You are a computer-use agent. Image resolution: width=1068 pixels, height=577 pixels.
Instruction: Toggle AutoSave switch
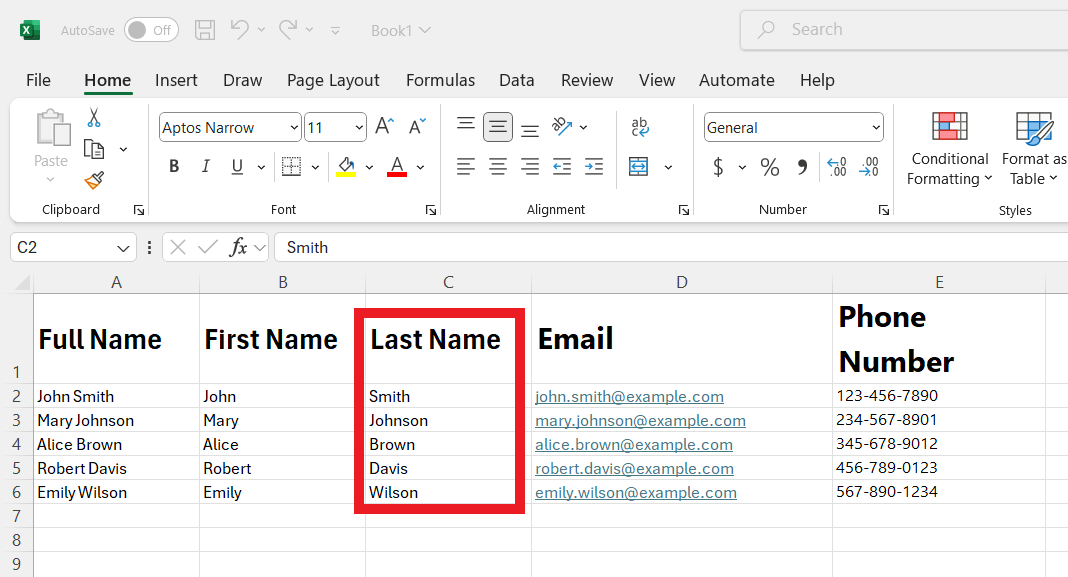tap(151, 30)
